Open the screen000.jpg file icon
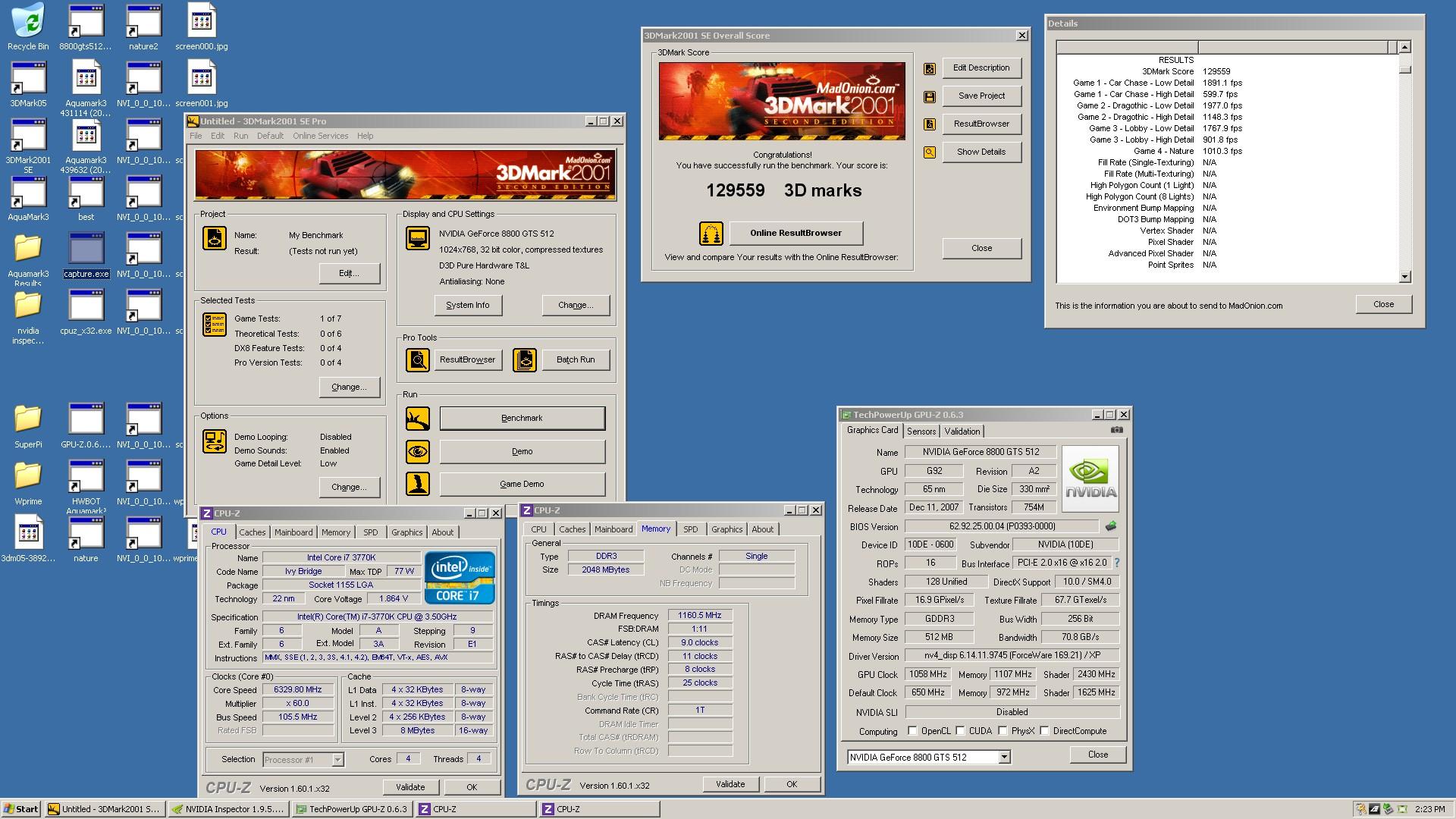The image size is (1456, 819). 202,27
